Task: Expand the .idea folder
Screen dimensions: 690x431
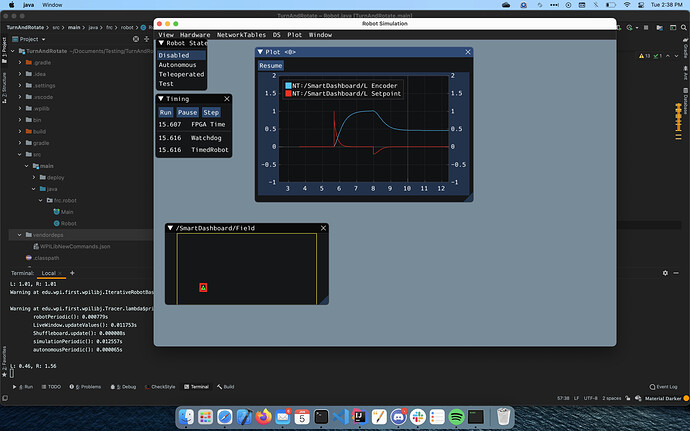Action: 20,74
